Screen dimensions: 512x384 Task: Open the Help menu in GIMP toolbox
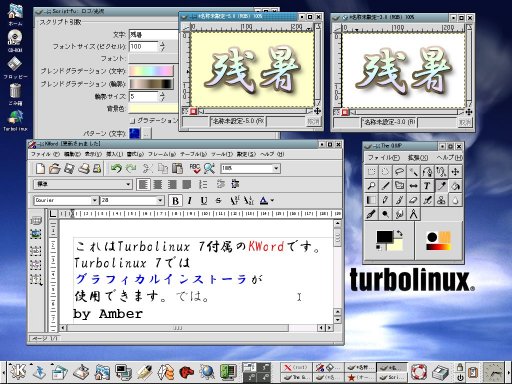click(x=449, y=157)
